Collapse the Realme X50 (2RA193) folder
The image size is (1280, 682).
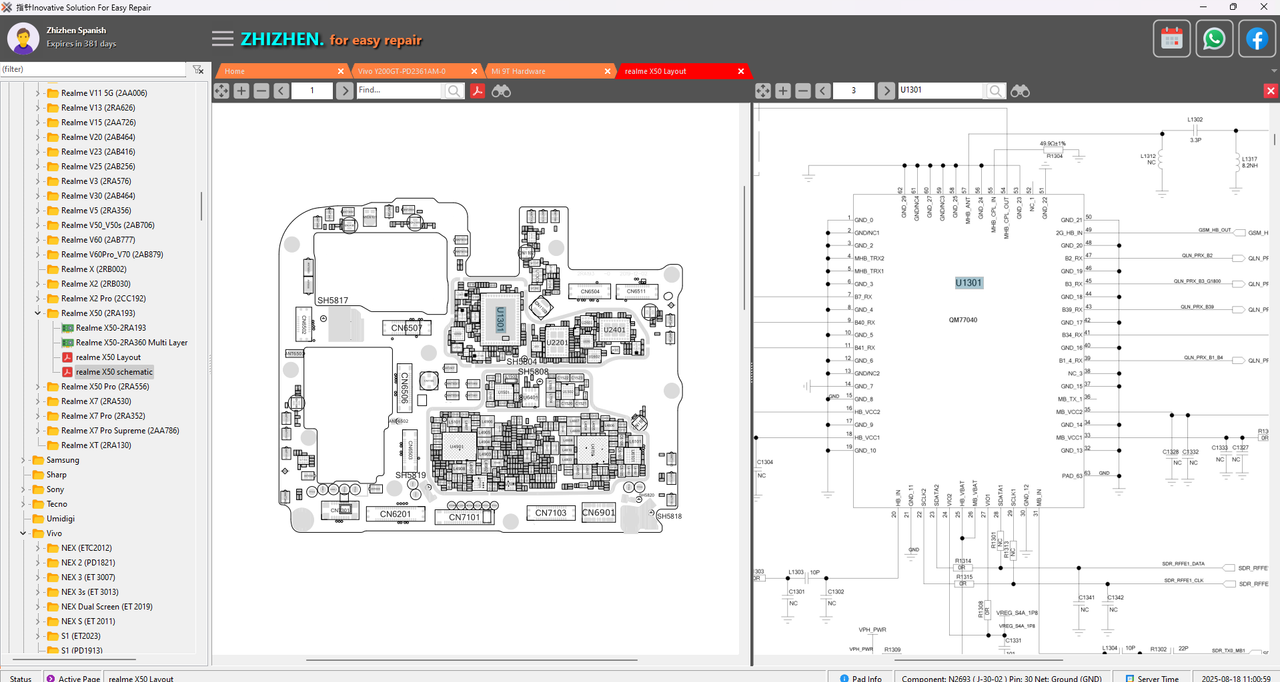tap(38, 313)
